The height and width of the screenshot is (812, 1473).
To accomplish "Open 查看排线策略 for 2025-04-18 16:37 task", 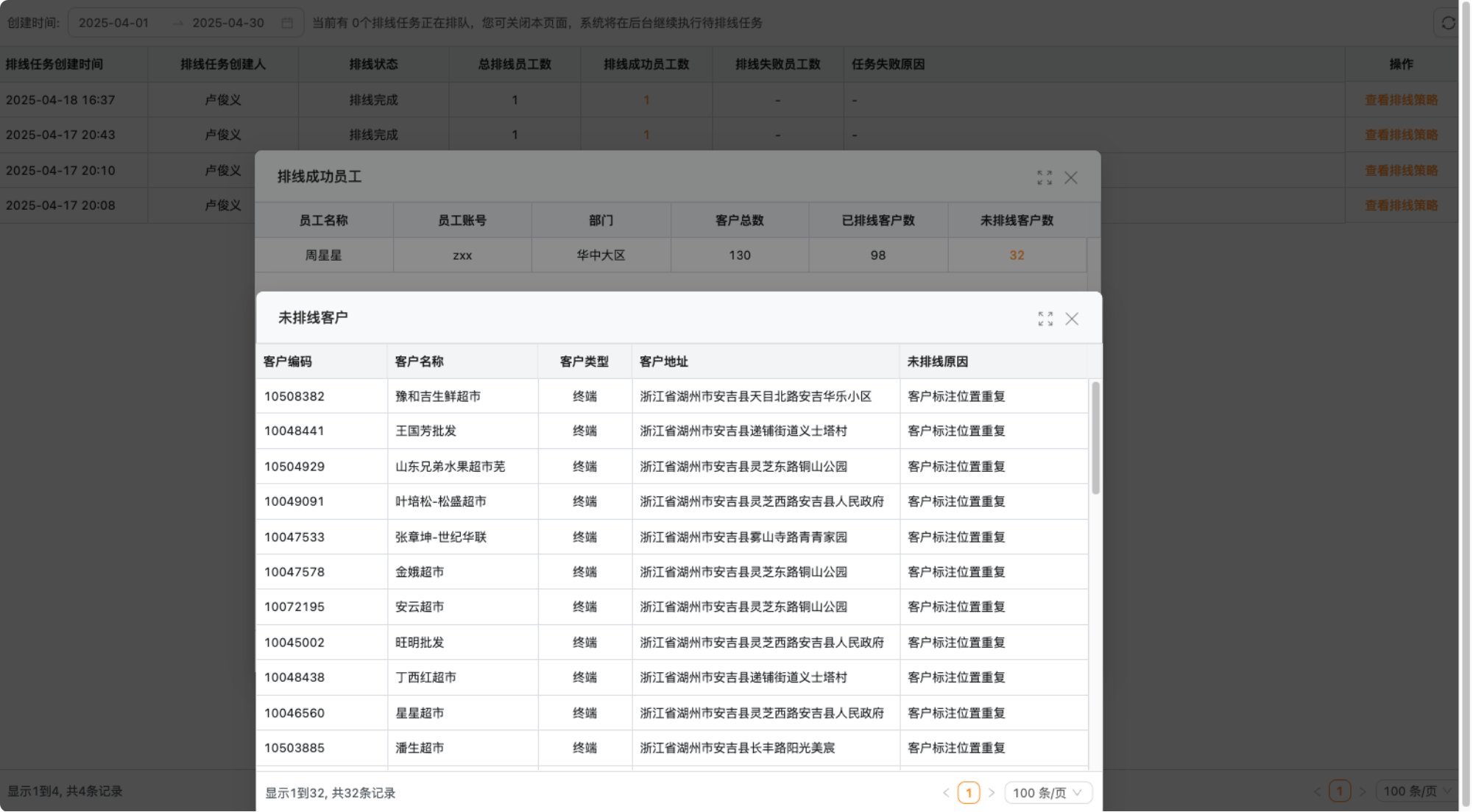I will [1401, 100].
